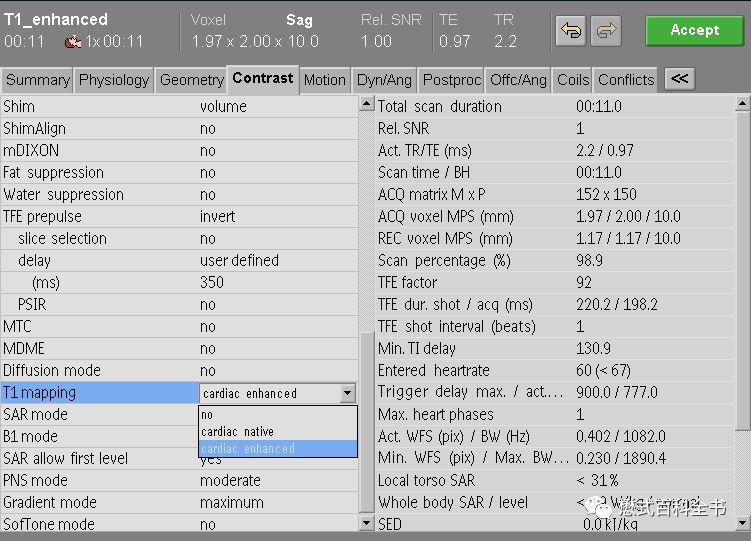This screenshot has width=751, height=541.
Task: Open the Coils tab
Action: [x=573, y=80]
